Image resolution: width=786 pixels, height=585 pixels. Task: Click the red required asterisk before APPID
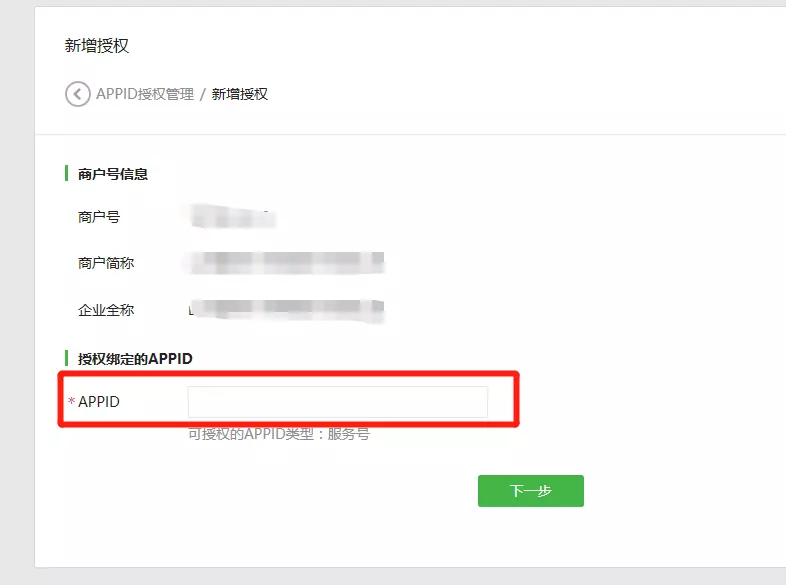click(x=71, y=401)
